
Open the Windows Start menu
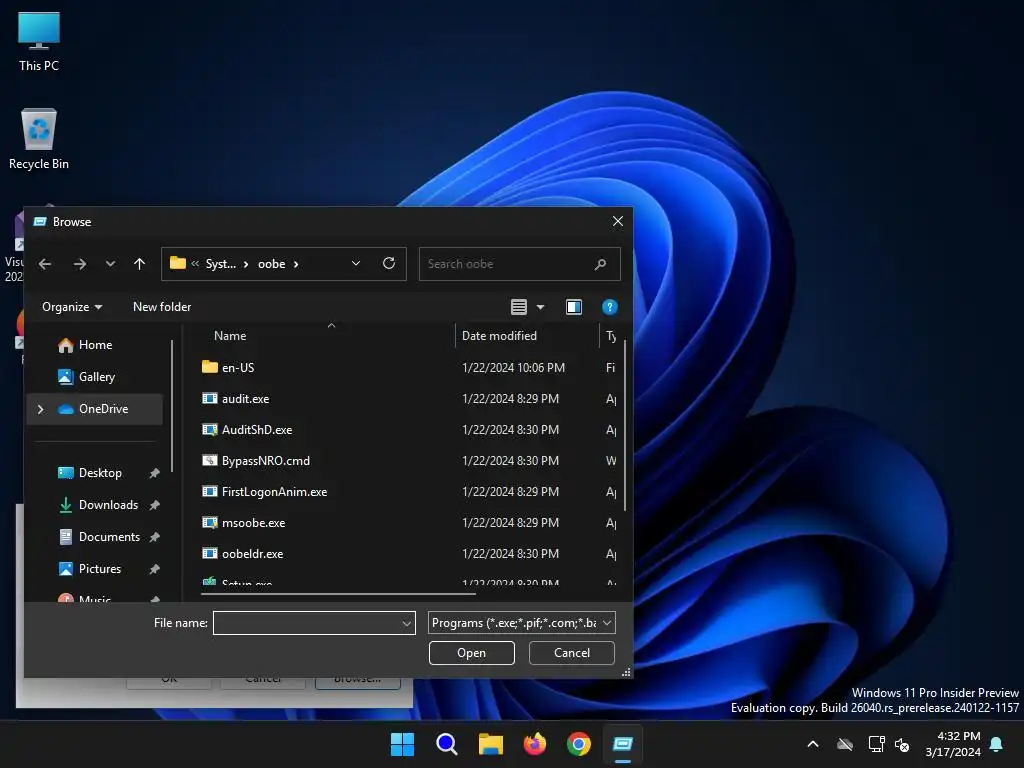point(402,744)
